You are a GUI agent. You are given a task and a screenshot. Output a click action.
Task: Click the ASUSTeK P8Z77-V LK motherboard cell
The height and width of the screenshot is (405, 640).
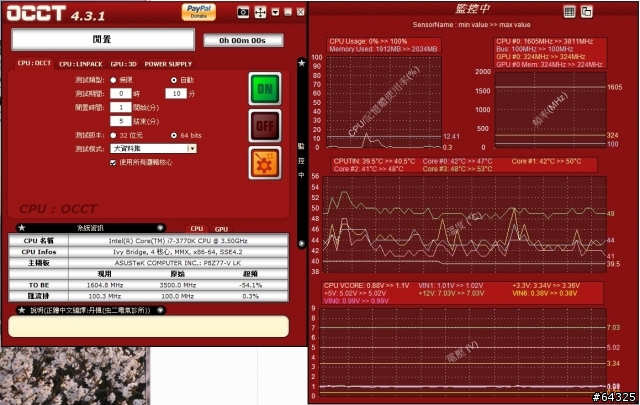(178, 263)
